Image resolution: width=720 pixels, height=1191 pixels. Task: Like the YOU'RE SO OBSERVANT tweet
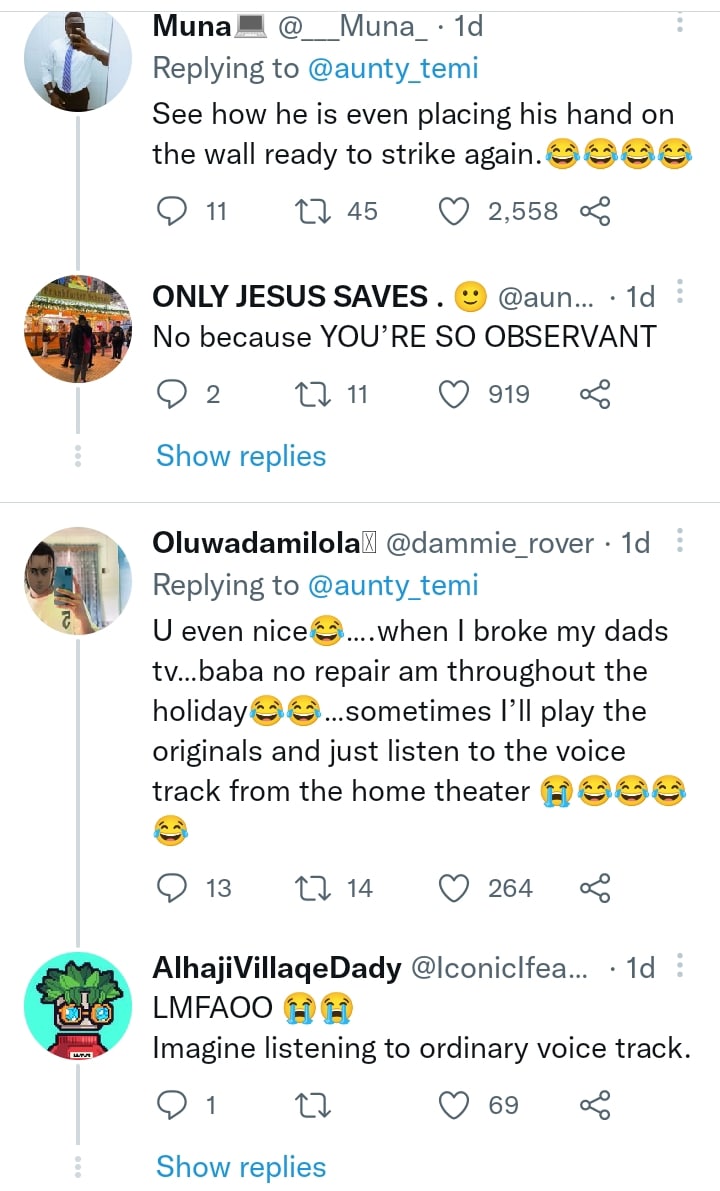(455, 395)
